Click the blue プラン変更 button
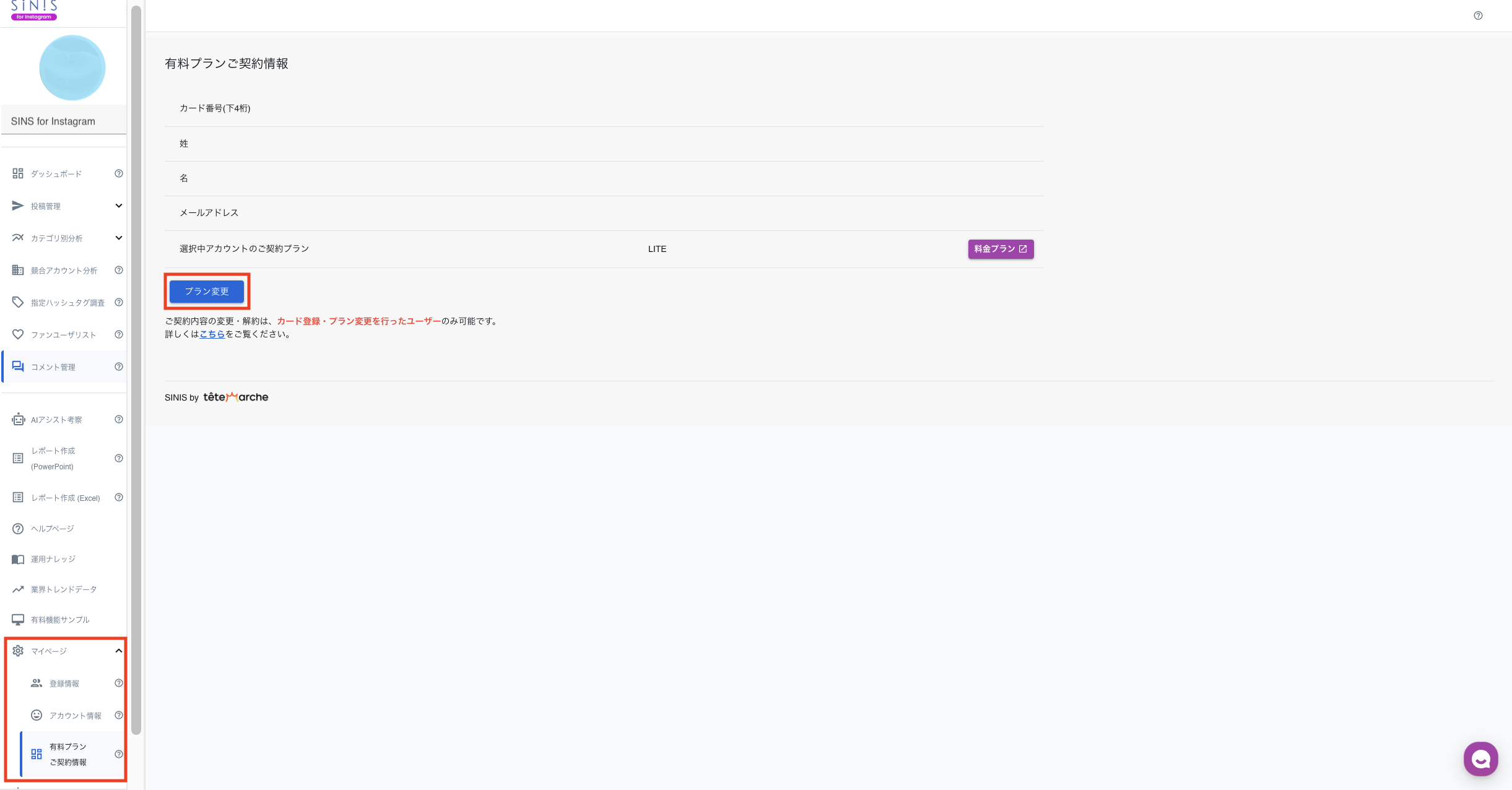Screen dimensions: 1512x790 pos(207,291)
